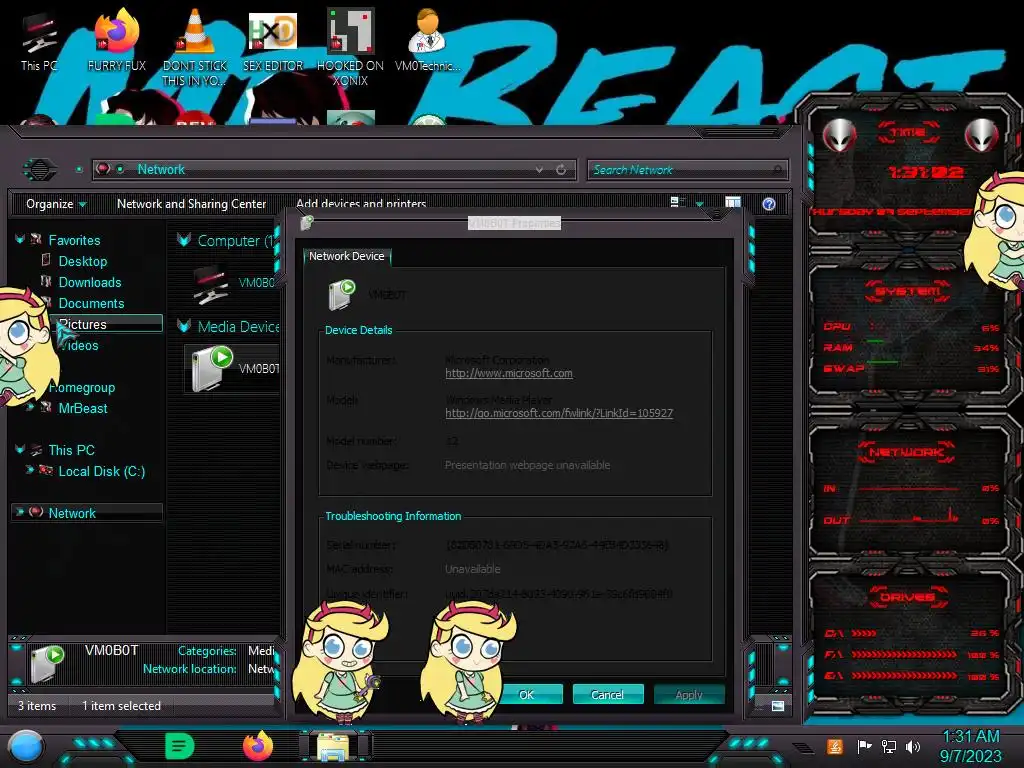Open FURRY FUX Firefox desktop icon
The height and width of the screenshot is (768, 1024).
click(117, 40)
